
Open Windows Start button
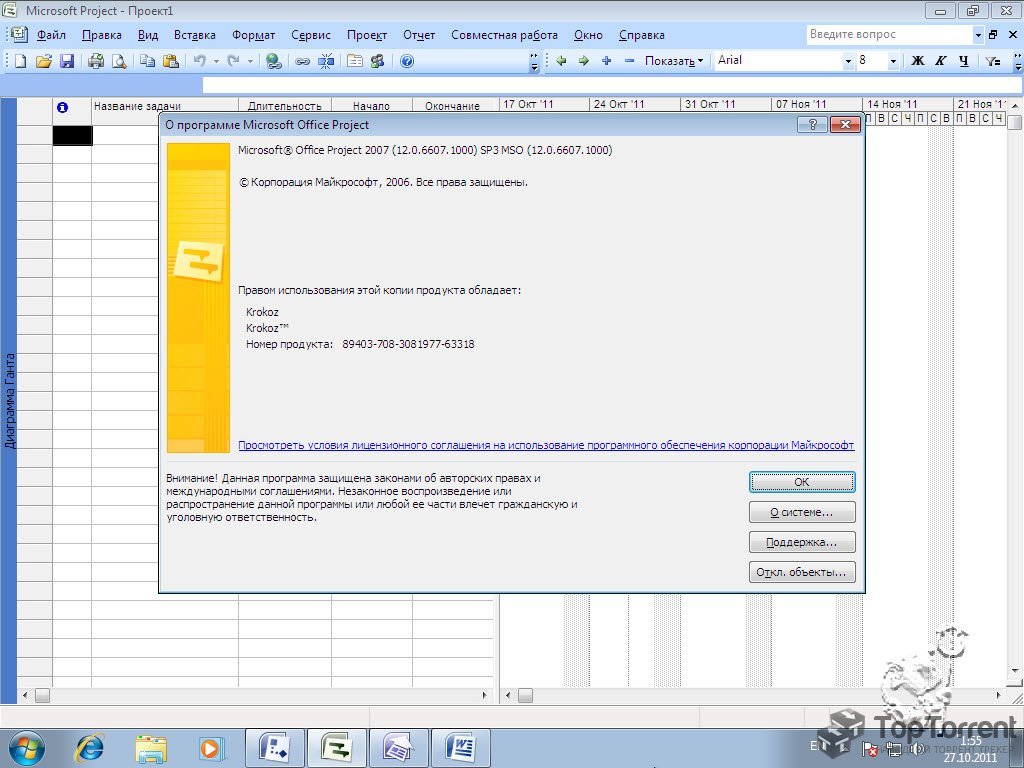coord(27,748)
